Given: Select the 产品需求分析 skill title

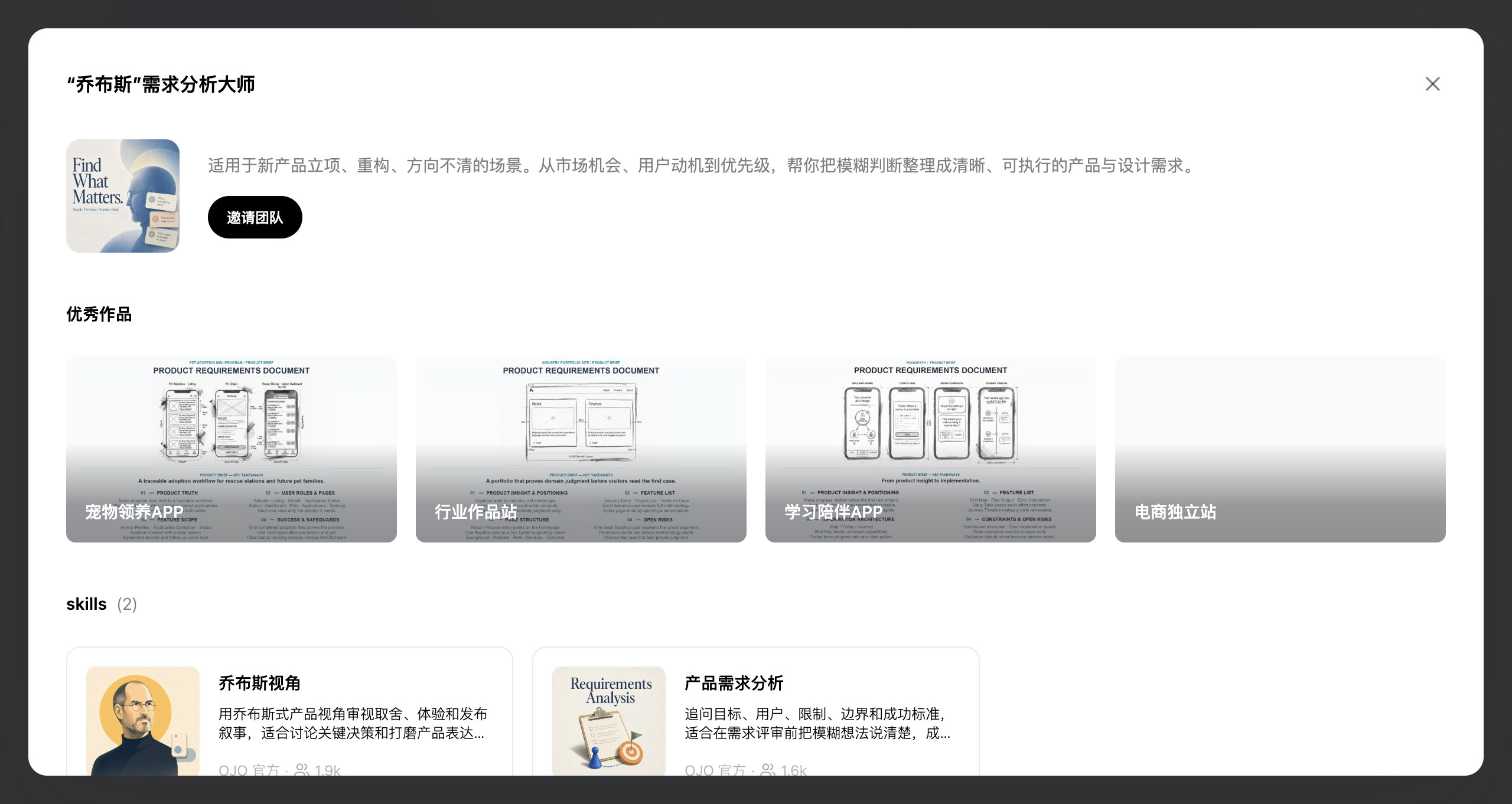Looking at the screenshot, I should click(x=734, y=683).
